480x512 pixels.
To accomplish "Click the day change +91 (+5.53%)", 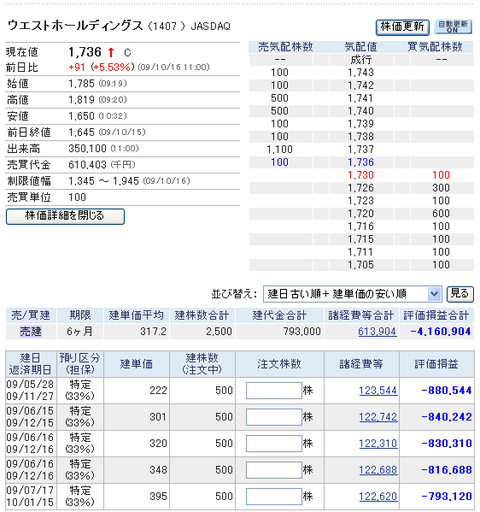I will pyautogui.click(x=101, y=67).
